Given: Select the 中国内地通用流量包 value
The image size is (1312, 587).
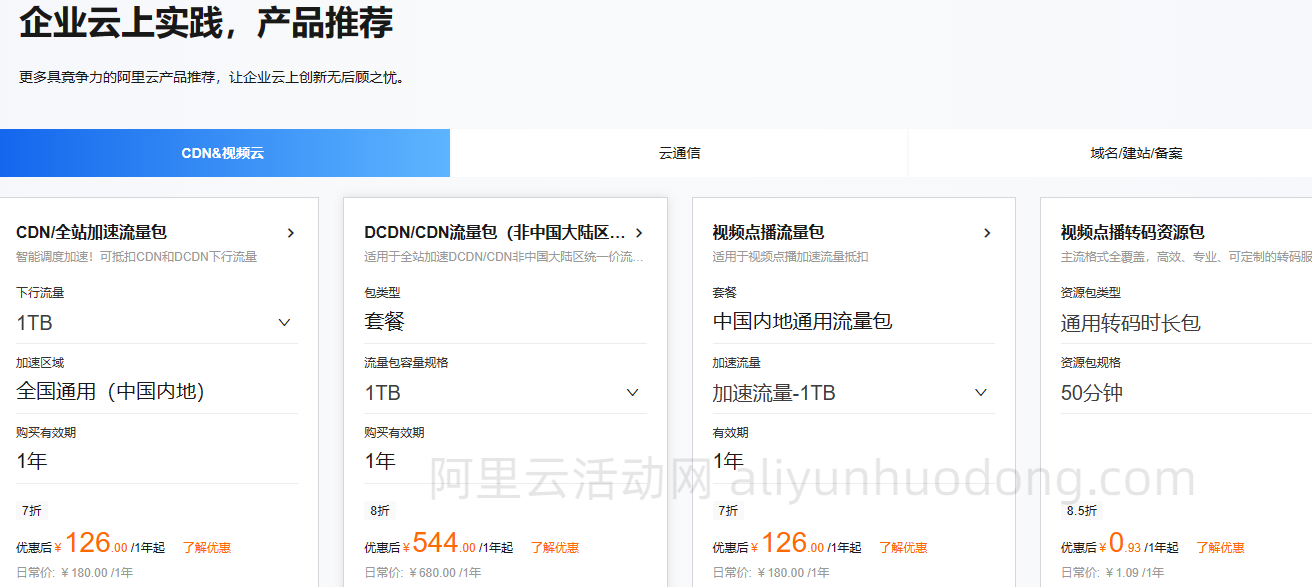Looking at the screenshot, I should [x=802, y=322].
